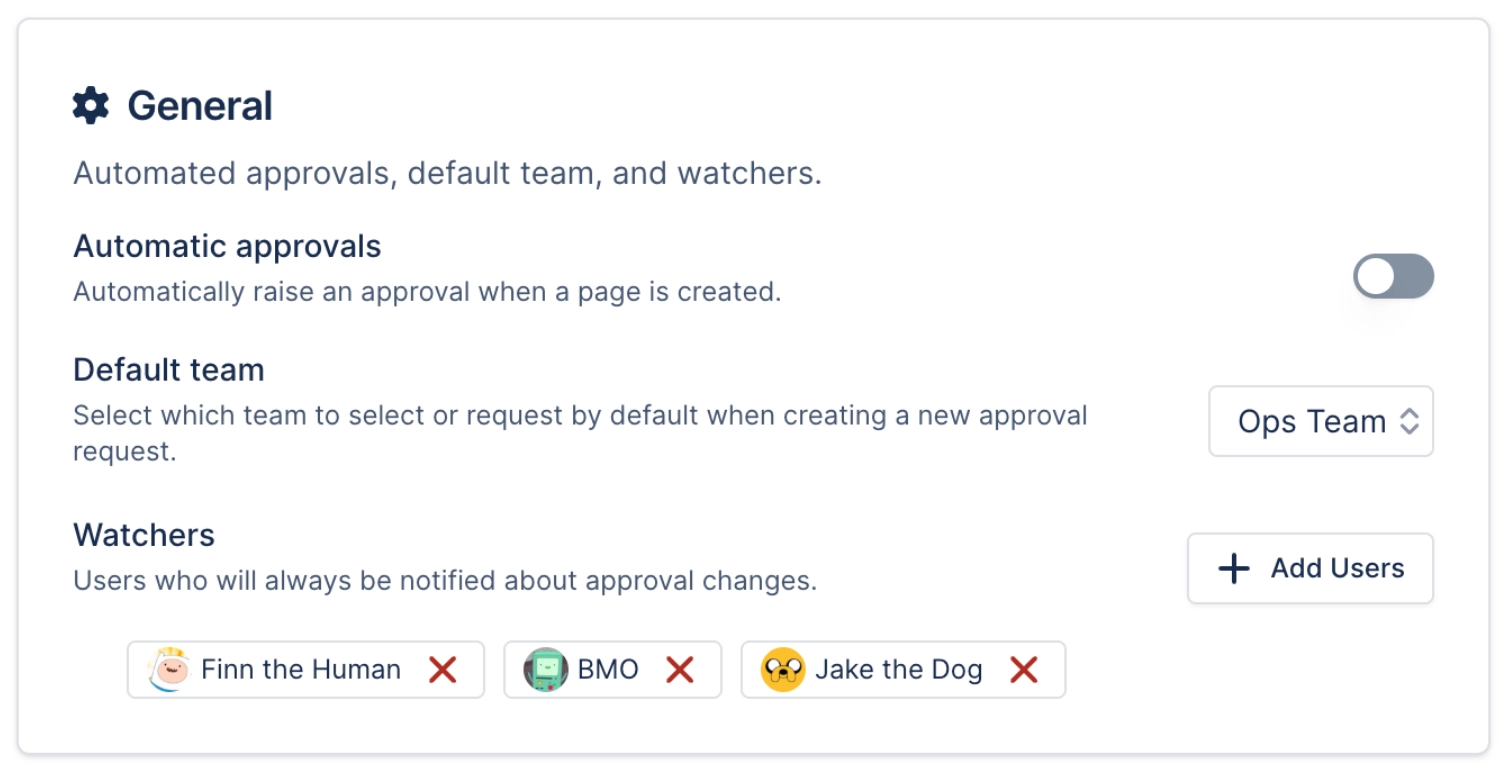Click the General section heading
This screenshot has height=770, width=1510.
pos(199,104)
